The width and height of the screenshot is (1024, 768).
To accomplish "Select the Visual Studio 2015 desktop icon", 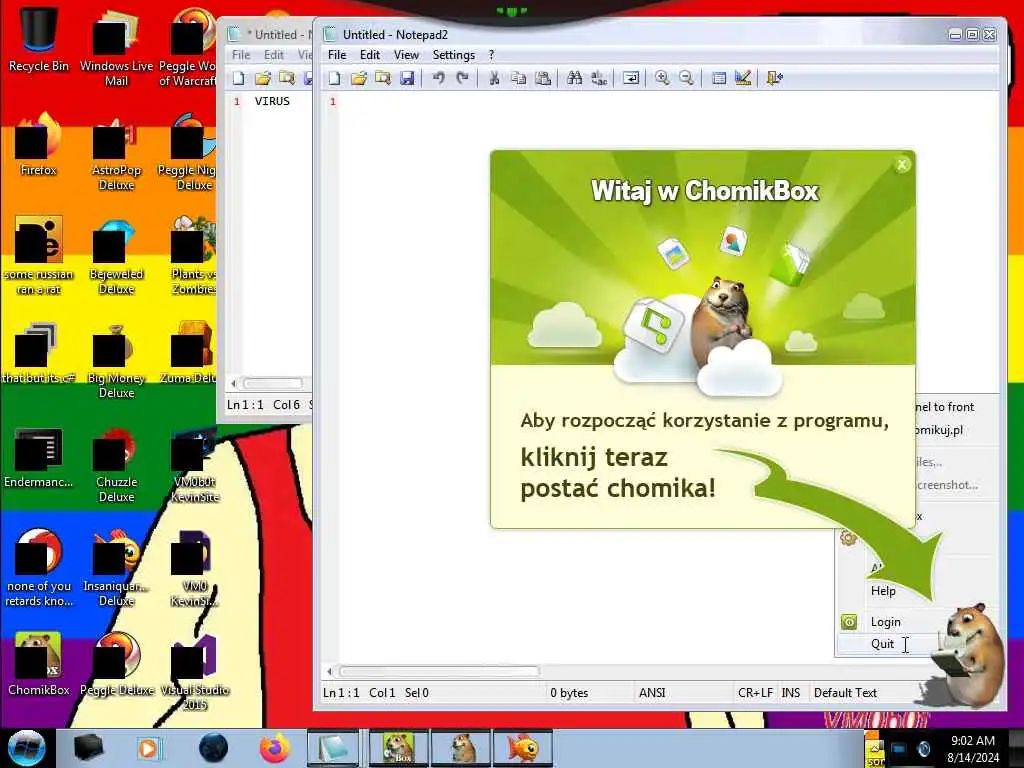I will click(194, 671).
